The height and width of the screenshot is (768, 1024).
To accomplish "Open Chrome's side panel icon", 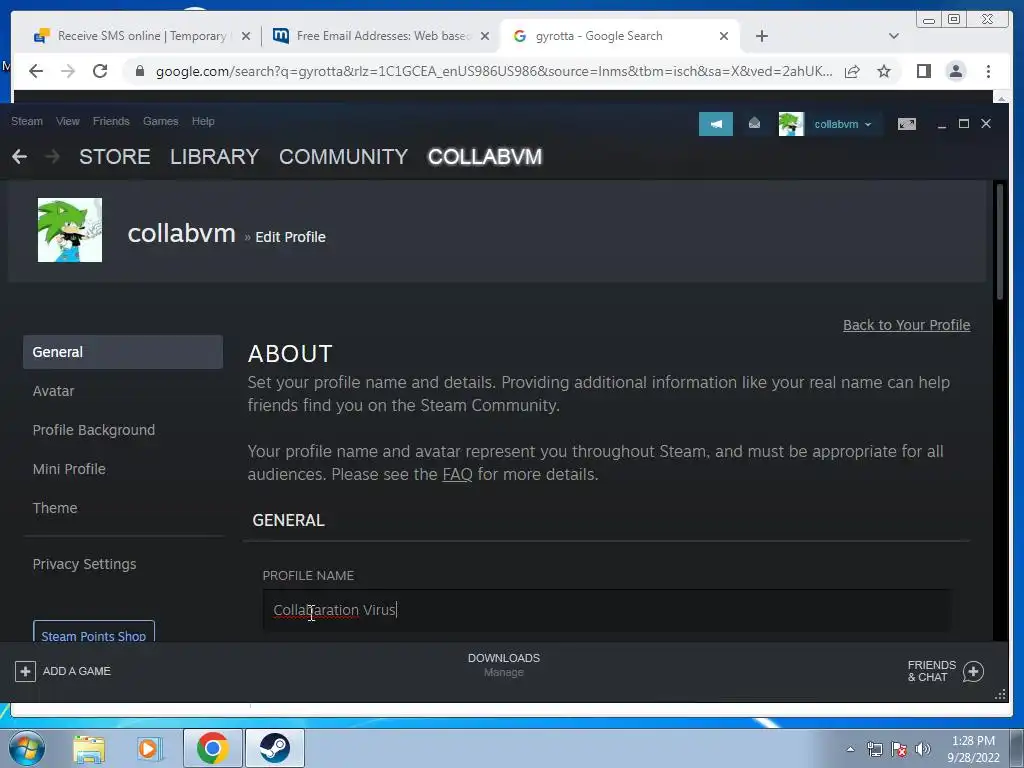I will point(923,71).
